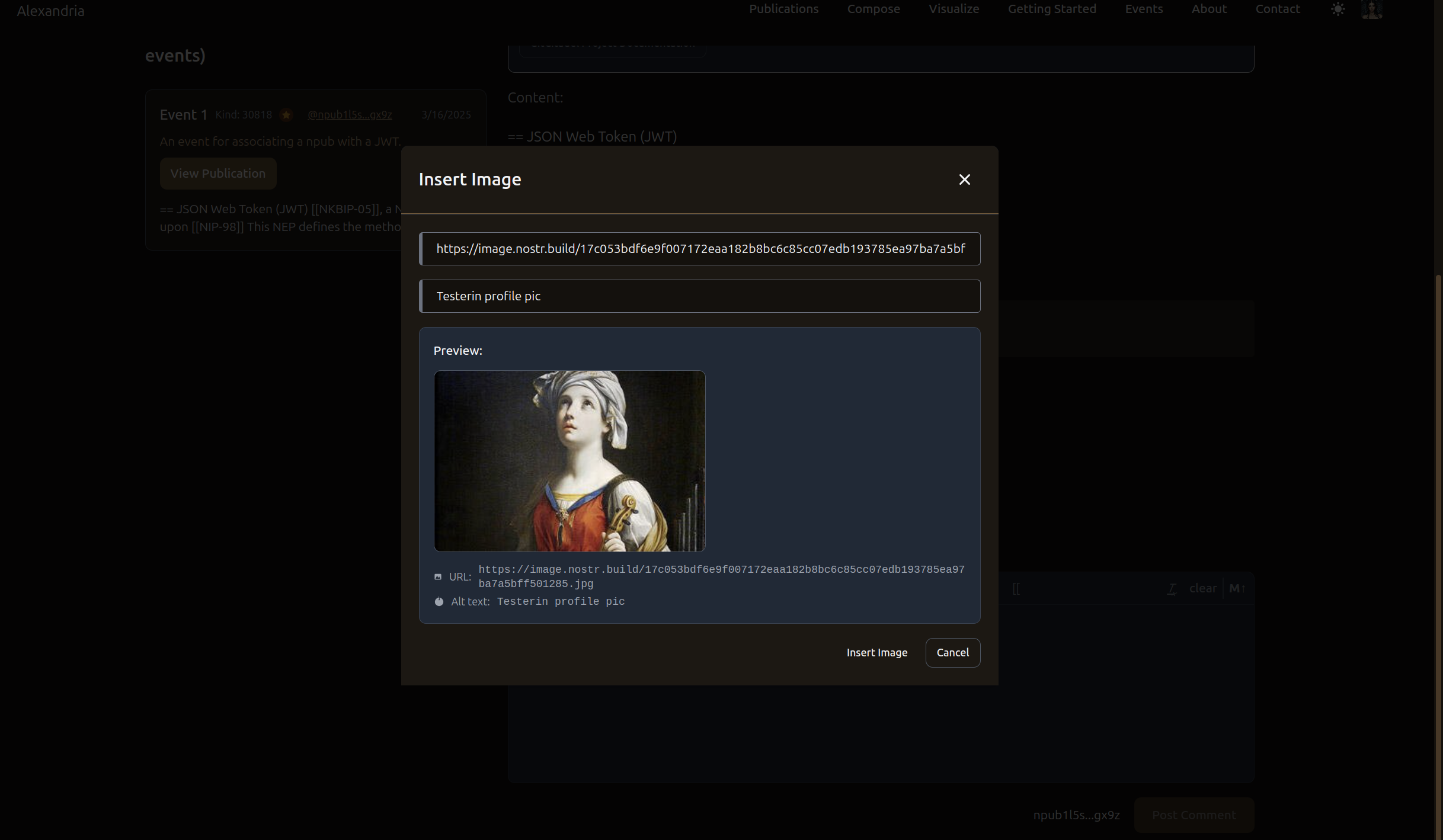The height and width of the screenshot is (840, 1443).
Task: Click the Markdown toggle icon in editor toolbar
Action: (x=1237, y=588)
